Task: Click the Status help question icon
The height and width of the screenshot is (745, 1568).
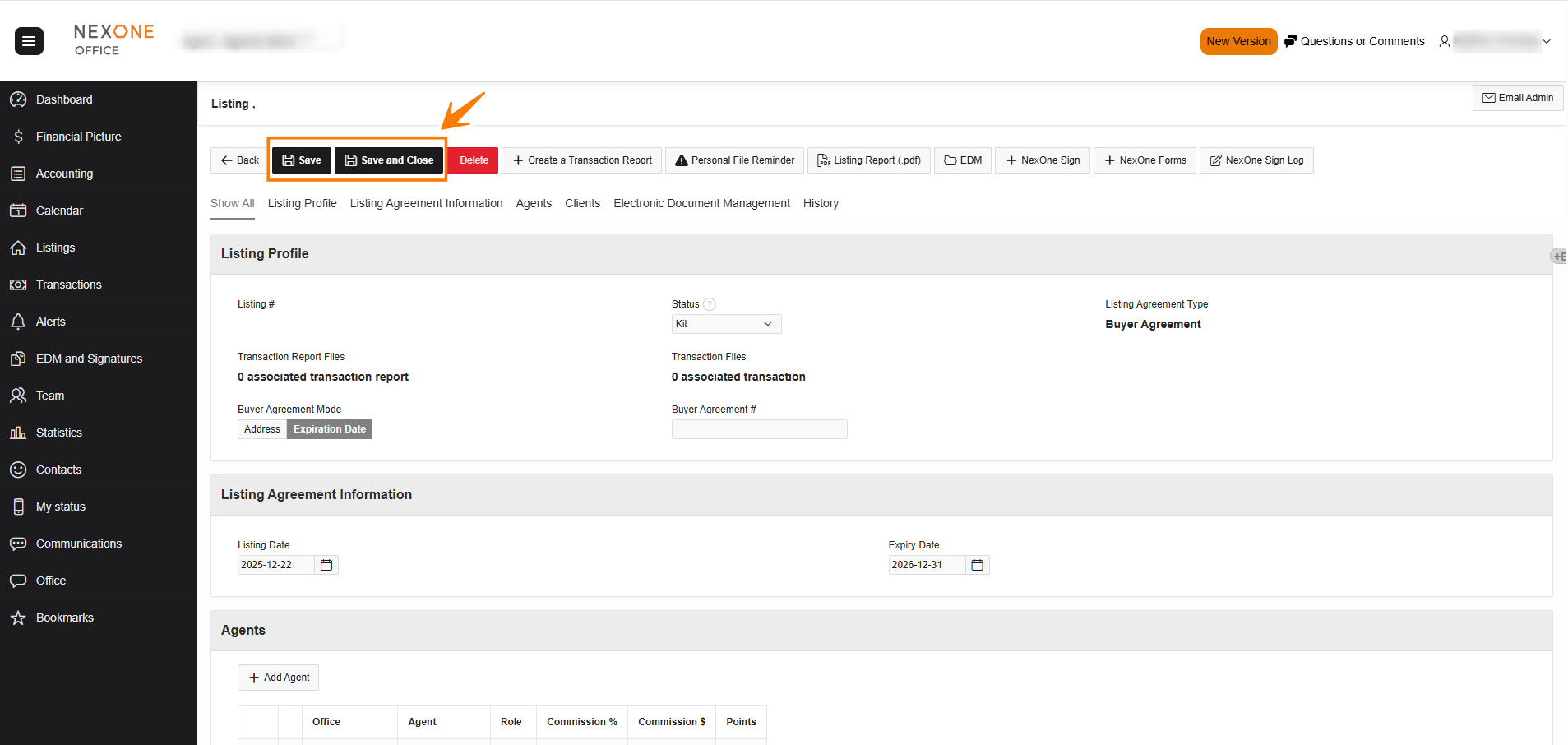Action: (x=710, y=304)
